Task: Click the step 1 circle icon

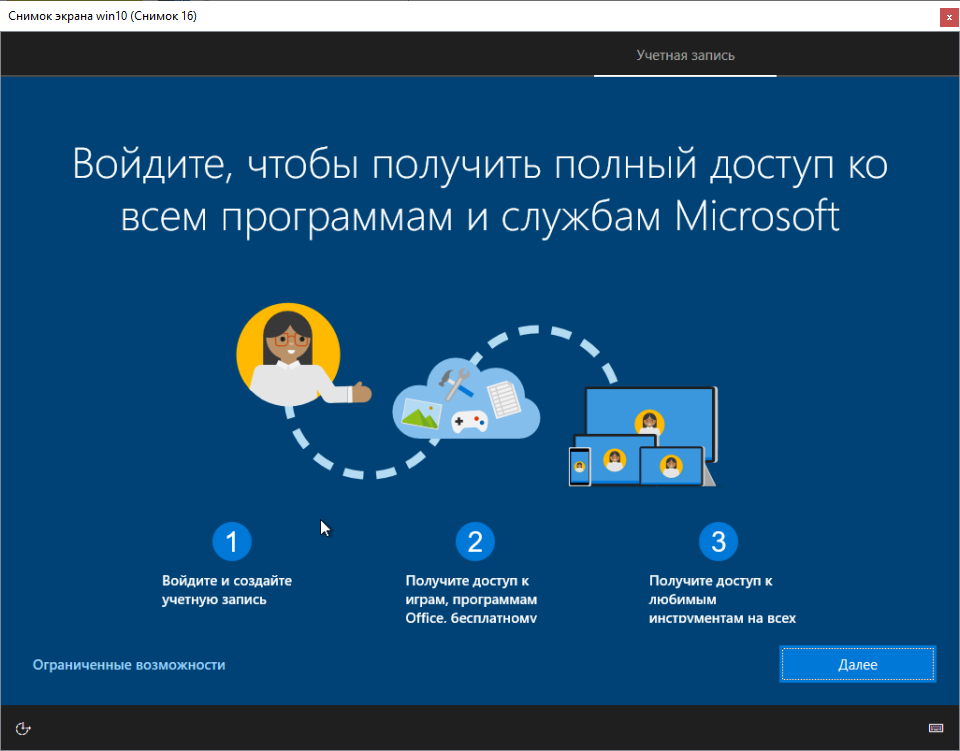Action: (231, 542)
